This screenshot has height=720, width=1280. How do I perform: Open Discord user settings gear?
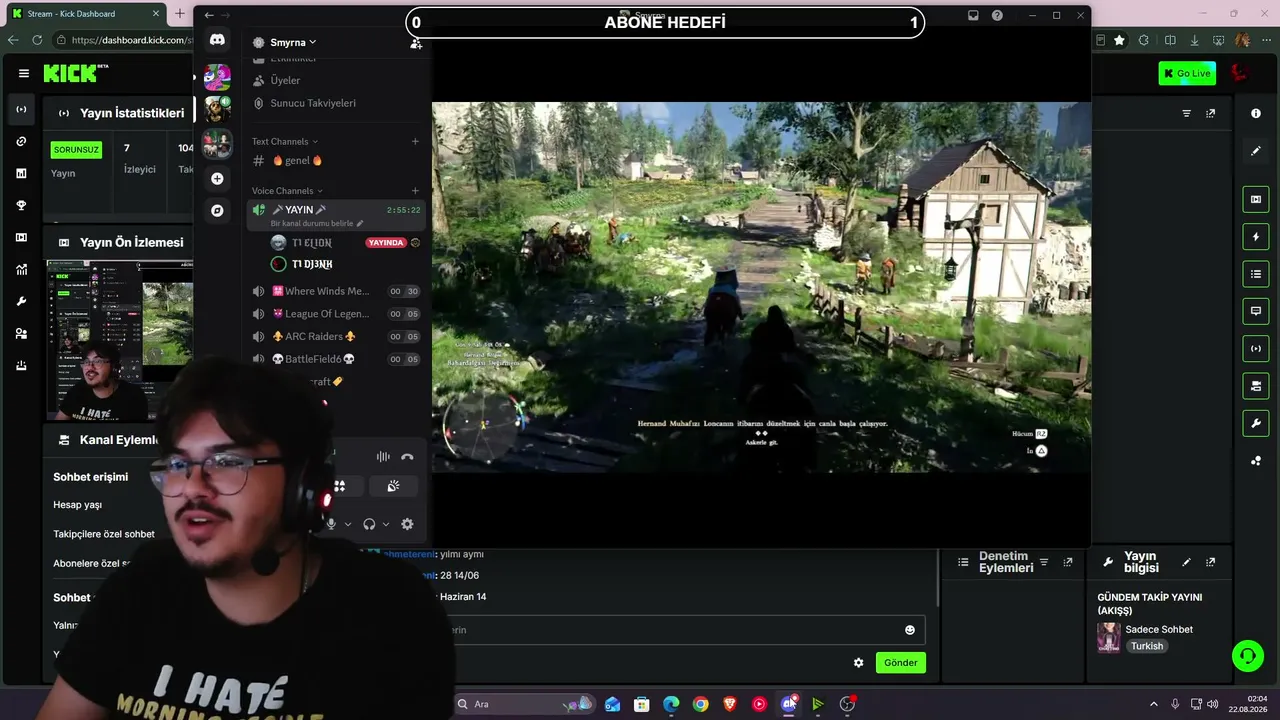click(x=407, y=524)
